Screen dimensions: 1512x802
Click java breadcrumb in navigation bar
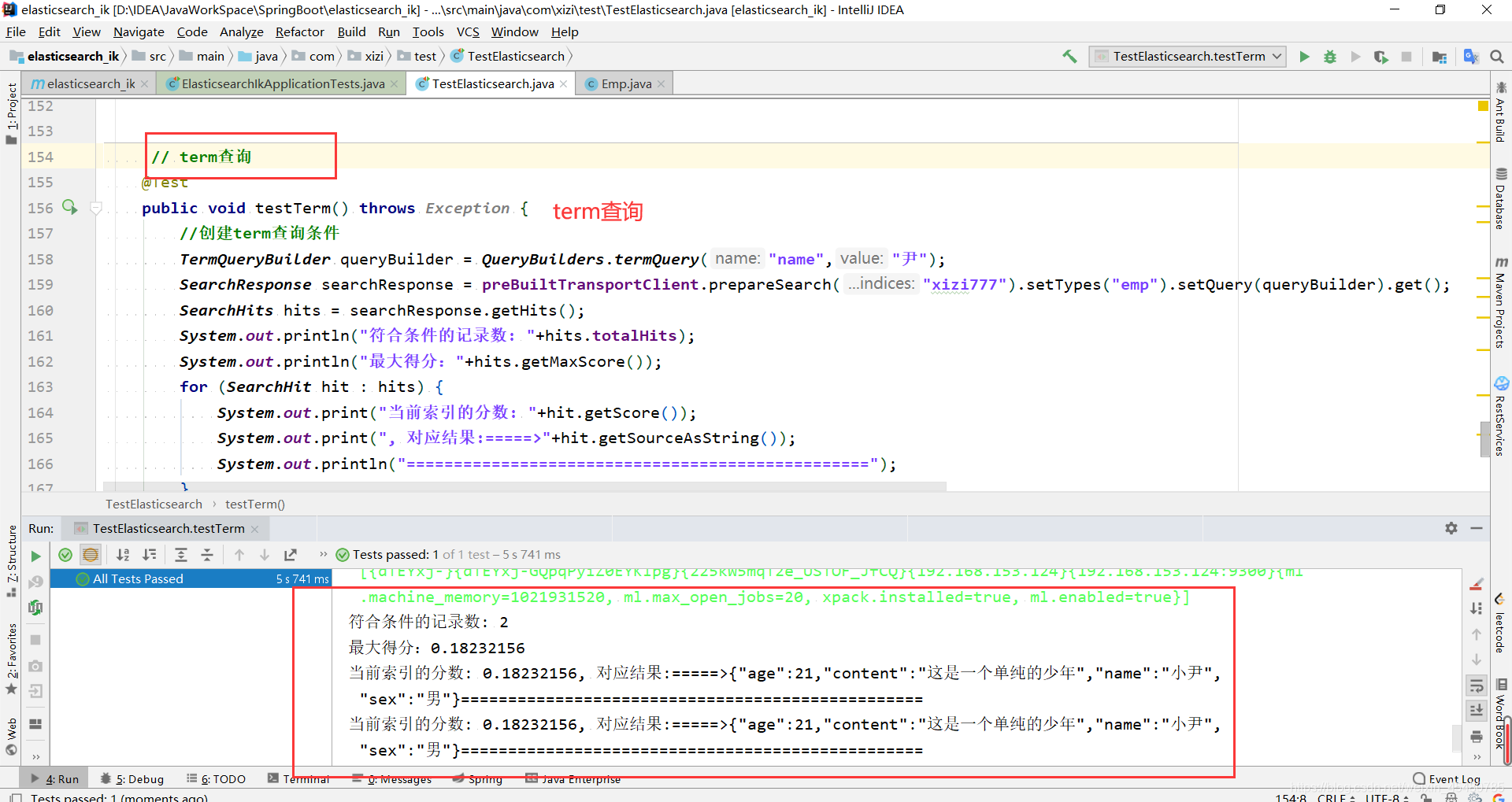pyautogui.click(x=258, y=56)
